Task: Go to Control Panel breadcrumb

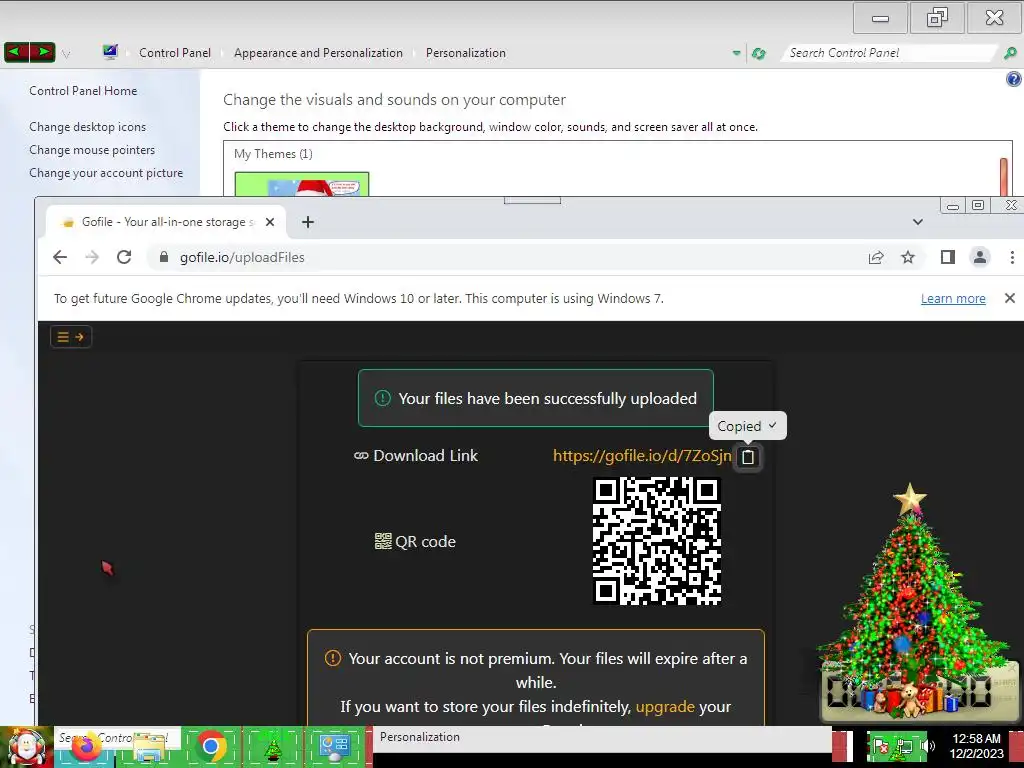Action: coord(175,53)
